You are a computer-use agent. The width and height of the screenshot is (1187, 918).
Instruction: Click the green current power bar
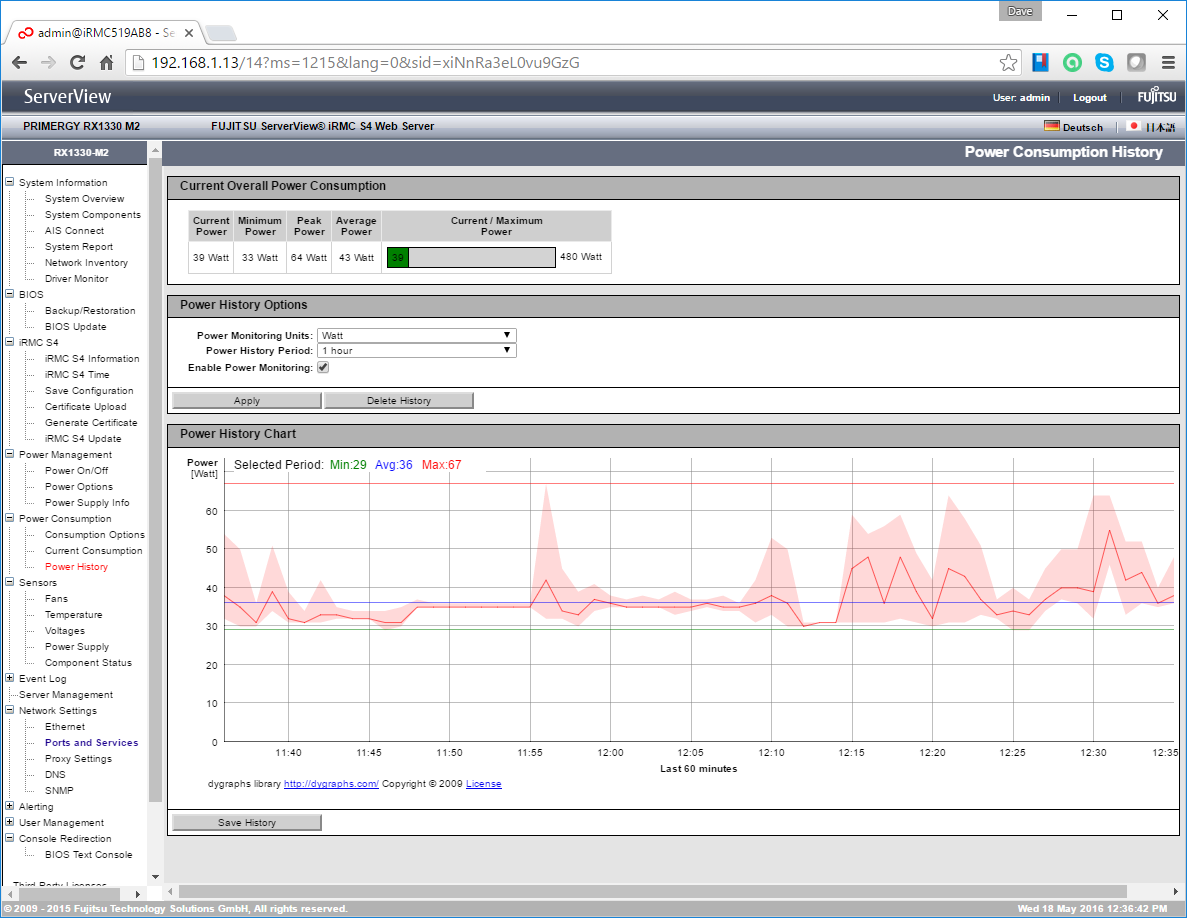coord(398,257)
